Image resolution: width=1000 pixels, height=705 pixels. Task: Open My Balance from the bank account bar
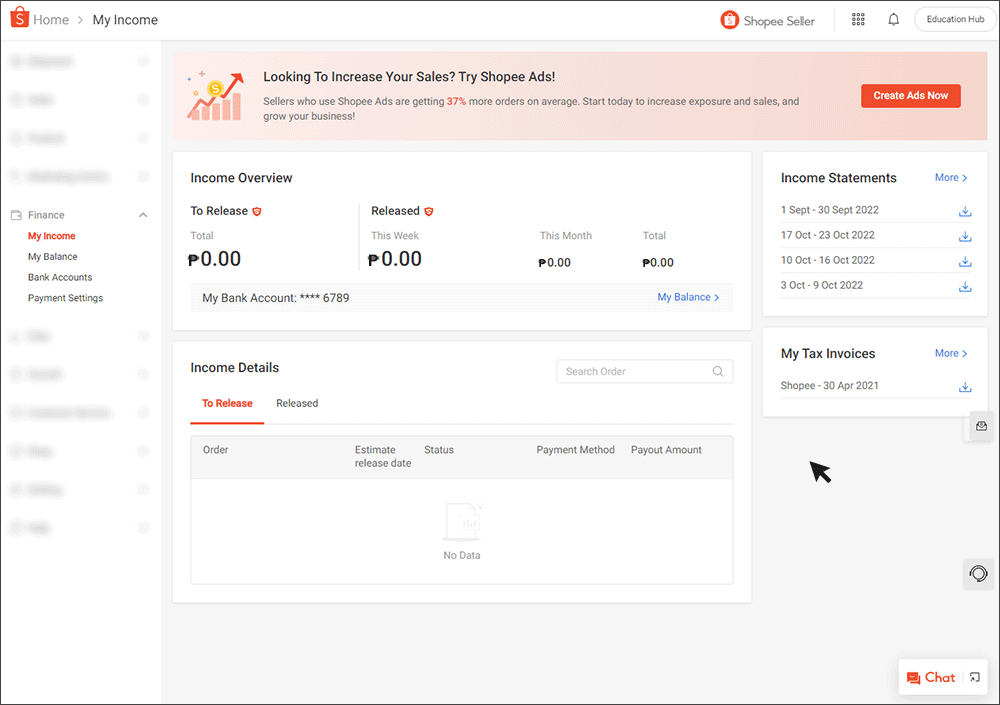688,297
